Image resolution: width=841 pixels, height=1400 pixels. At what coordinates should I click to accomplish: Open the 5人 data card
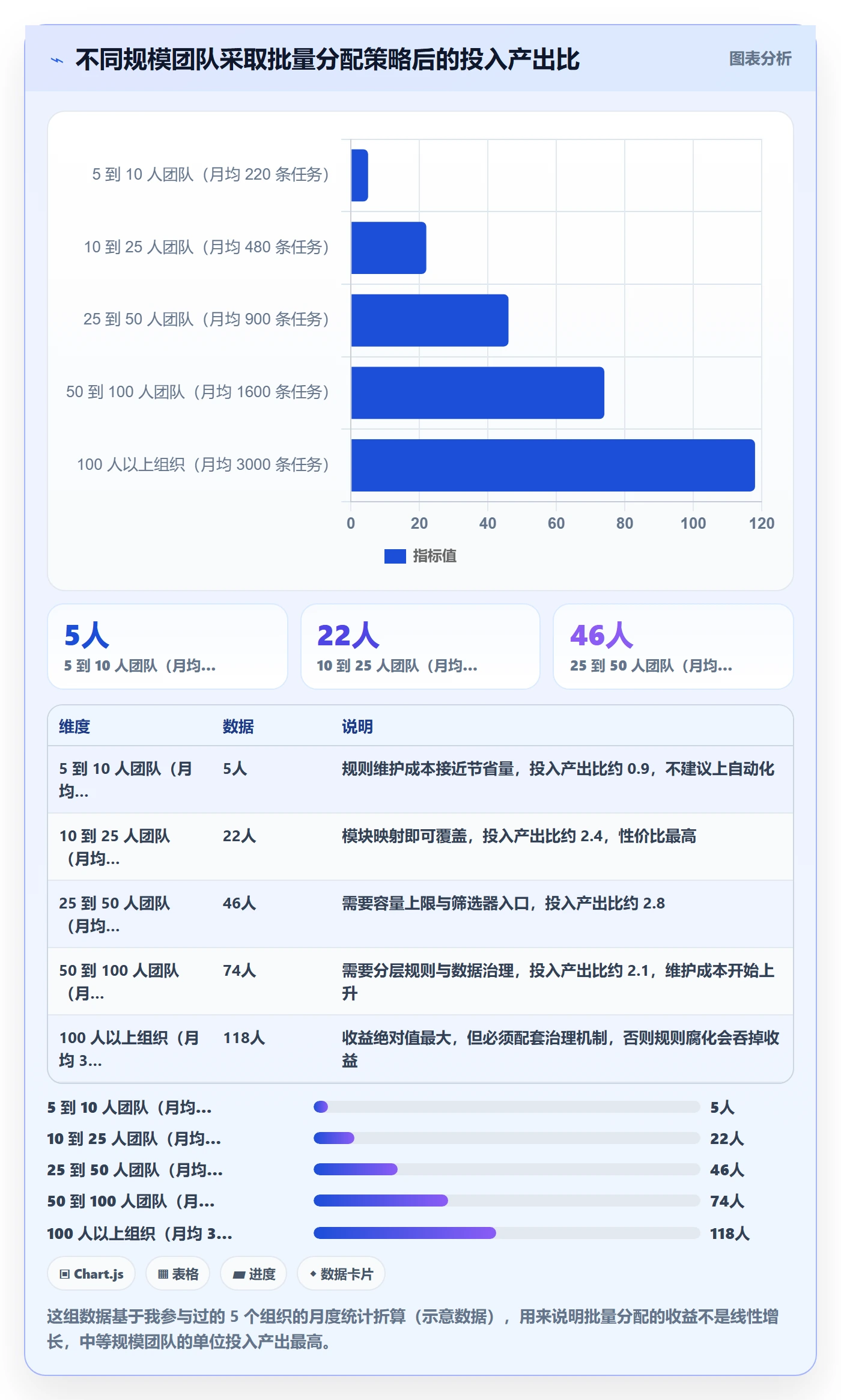tap(168, 647)
